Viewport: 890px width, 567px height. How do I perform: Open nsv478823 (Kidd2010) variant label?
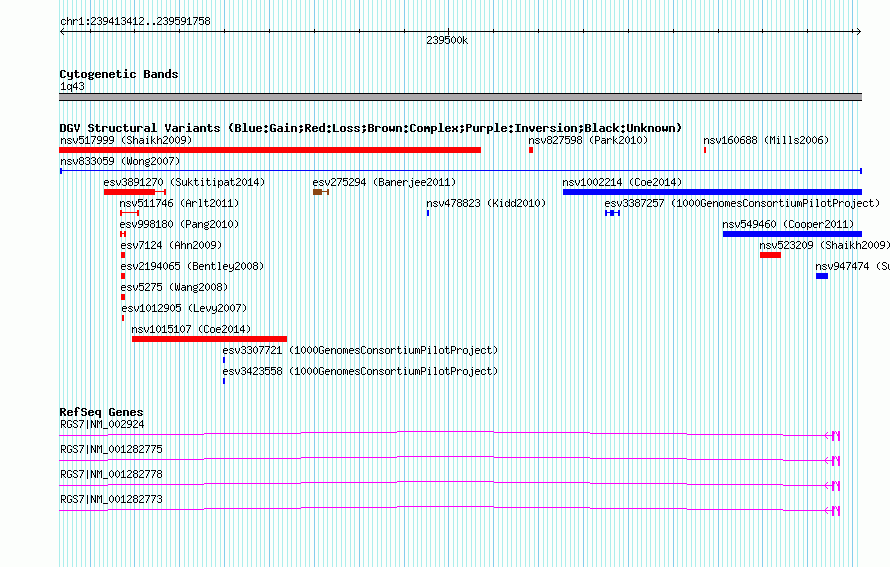(486, 203)
